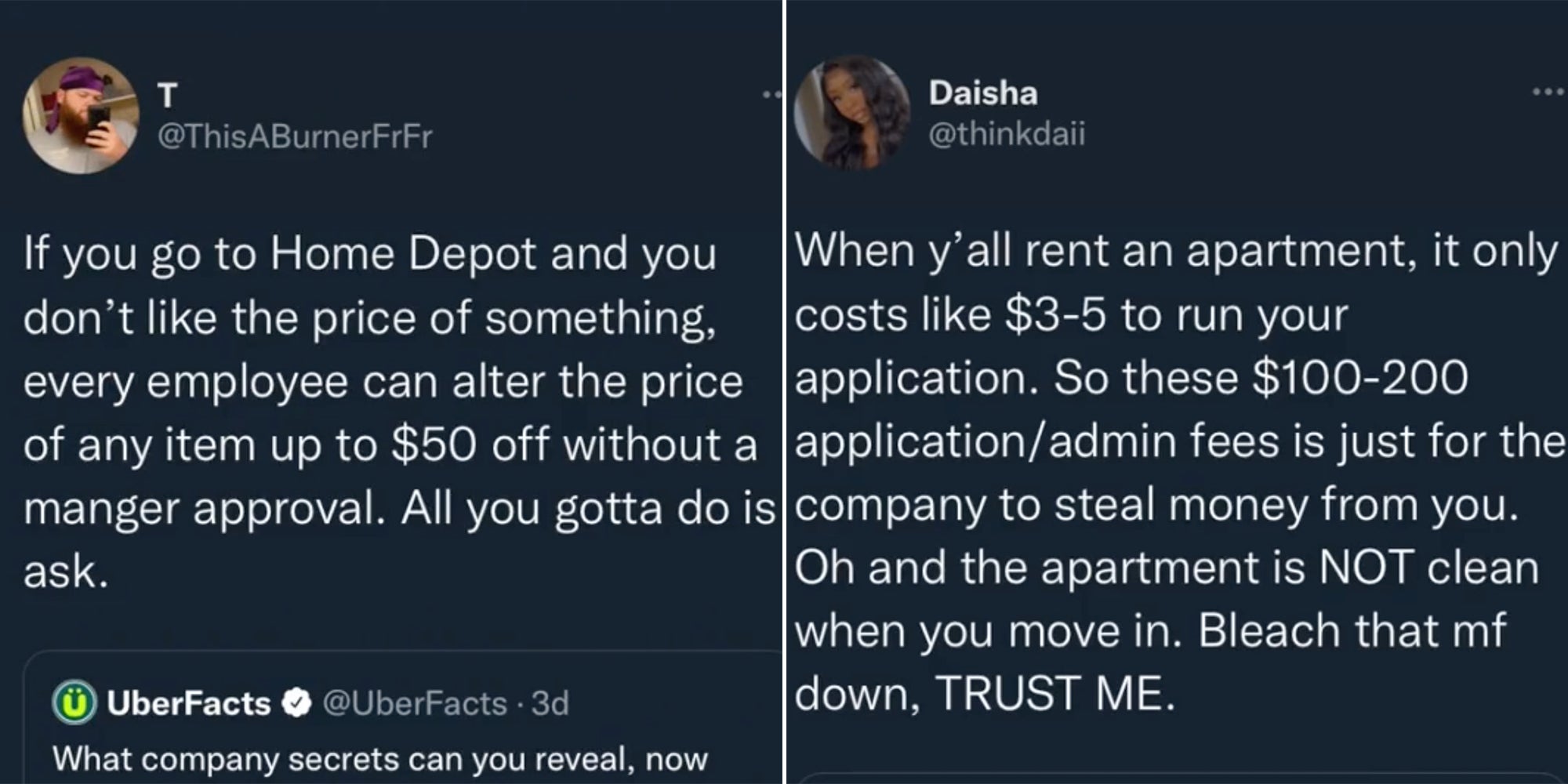The image size is (1568, 784).
Task: Click display name T above the handle
Action: click(168, 96)
